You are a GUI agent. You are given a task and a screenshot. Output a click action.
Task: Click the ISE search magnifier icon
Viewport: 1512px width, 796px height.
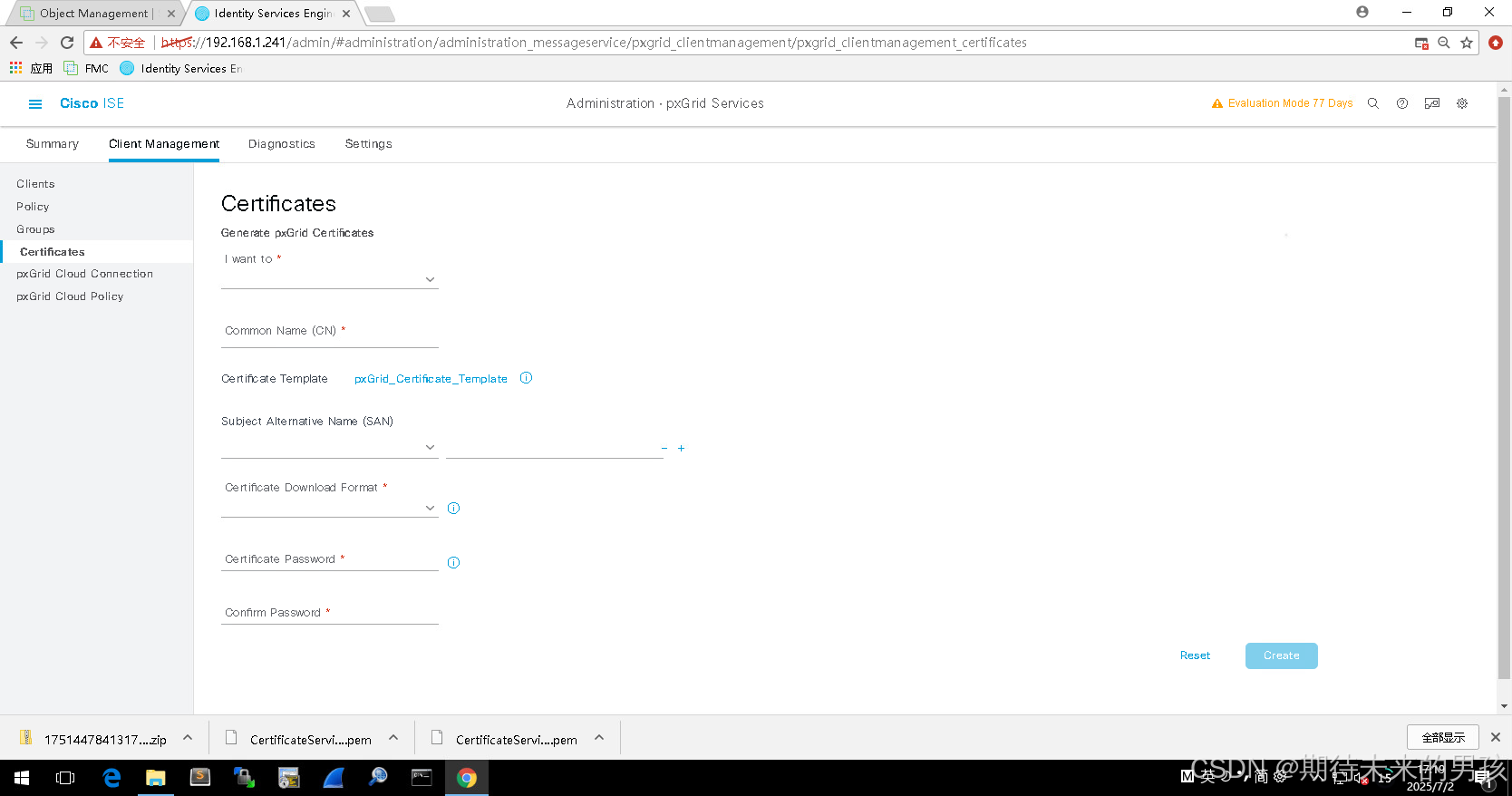(1373, 103)
